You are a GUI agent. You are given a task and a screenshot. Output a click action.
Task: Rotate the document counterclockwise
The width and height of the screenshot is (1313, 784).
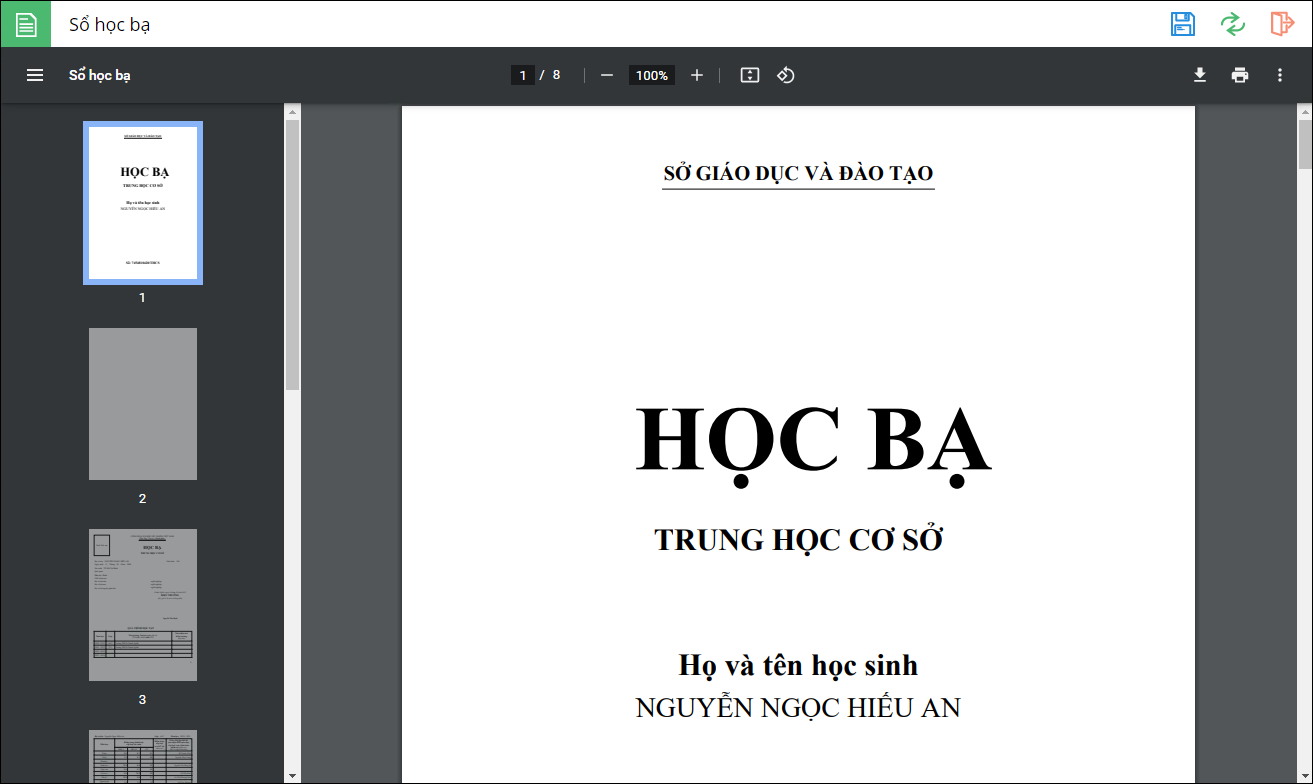point(786,75)
